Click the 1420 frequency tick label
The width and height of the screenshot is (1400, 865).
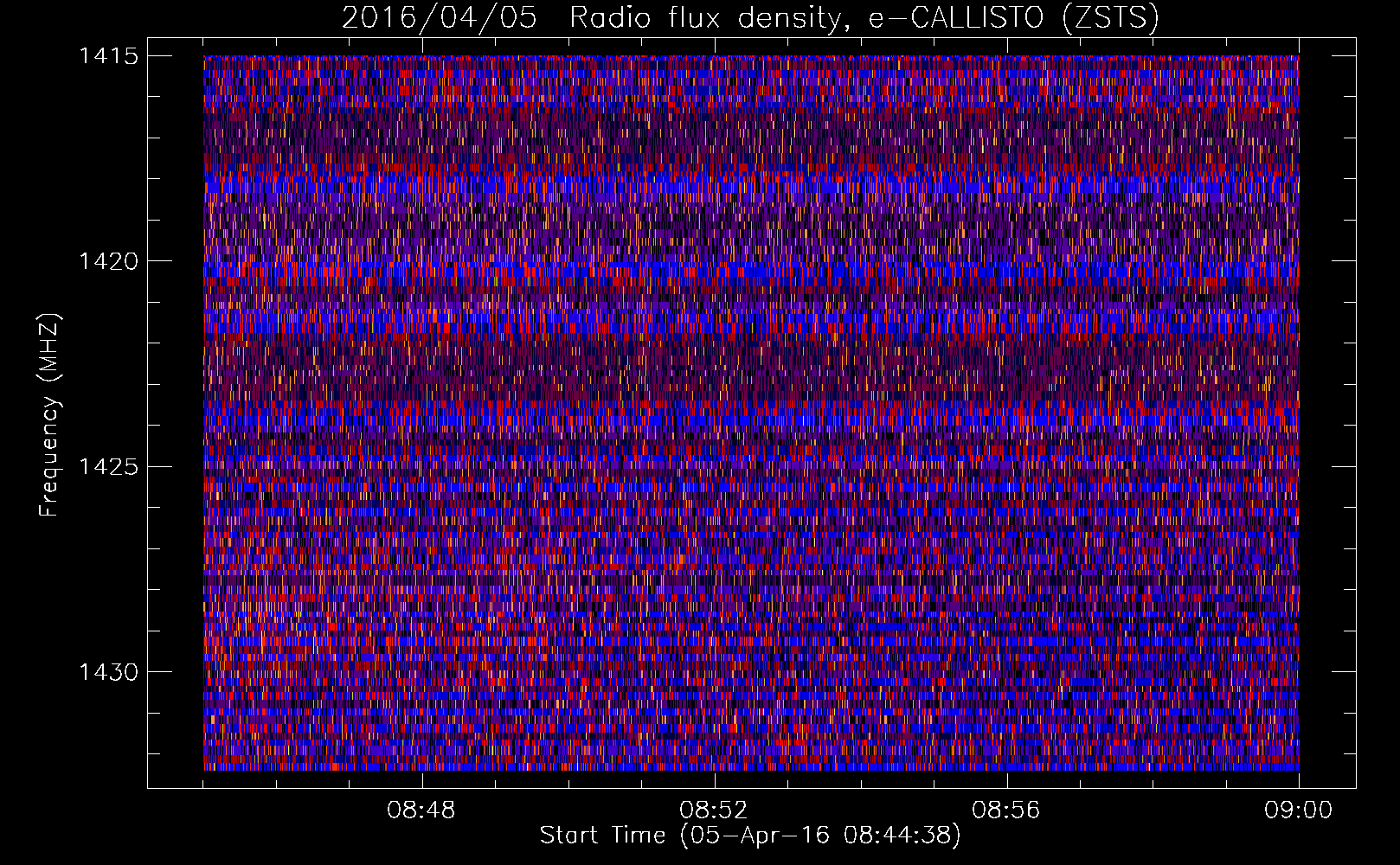point(108,261)
